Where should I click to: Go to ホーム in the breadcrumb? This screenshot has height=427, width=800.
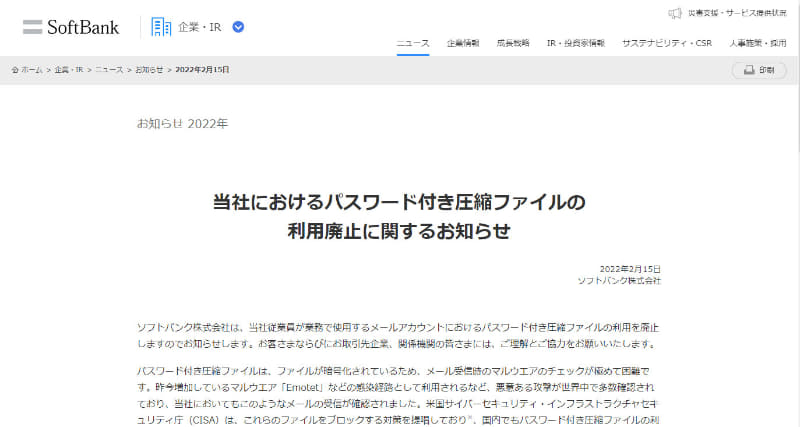(x=32, y=70)
